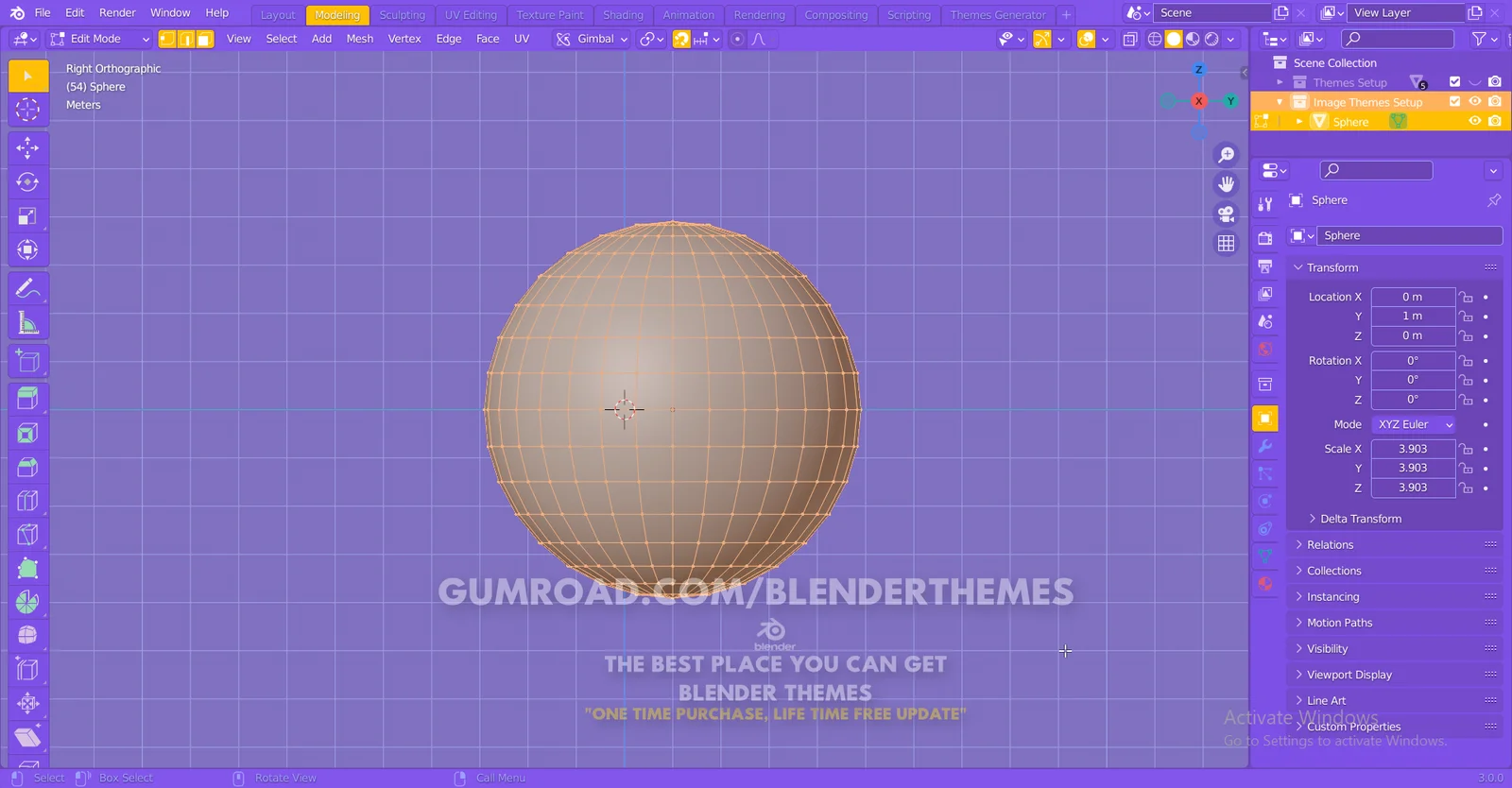Toggle viewport overlays button
Image resolution: width=1512 pixels, height=788 pixels.
[1087, 39]
